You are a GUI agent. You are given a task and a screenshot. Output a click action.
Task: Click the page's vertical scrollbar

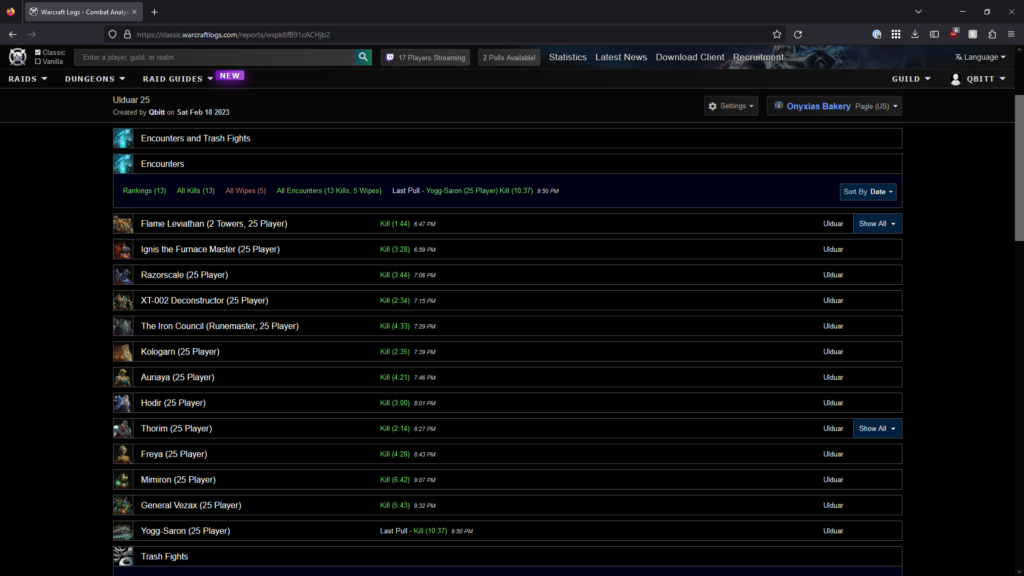[x=1019, y=170]
